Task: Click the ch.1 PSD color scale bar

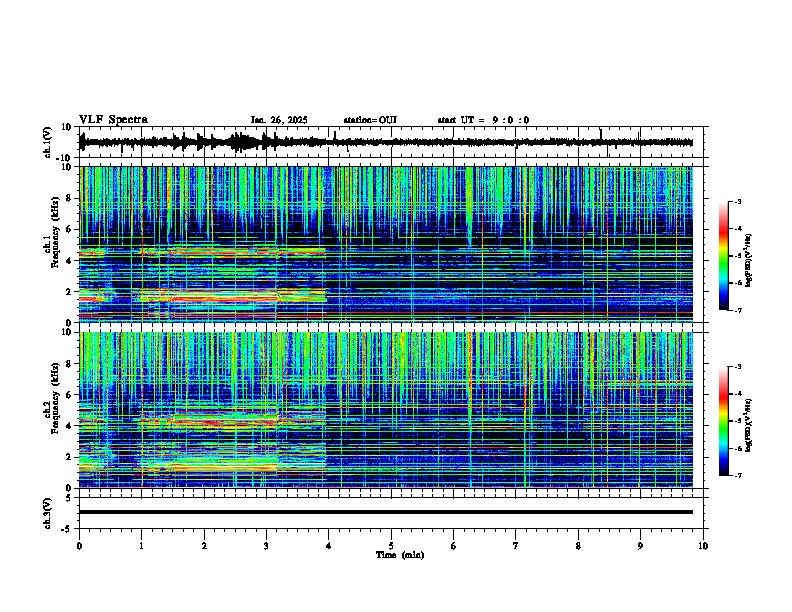Action: click(x=723, y=256)
